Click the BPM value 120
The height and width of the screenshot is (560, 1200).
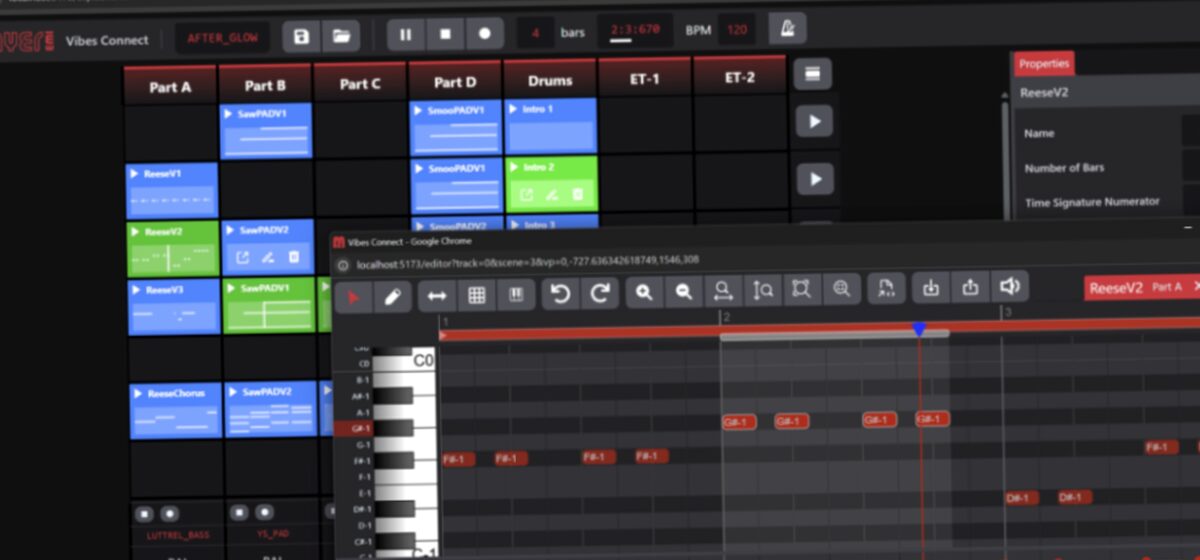(737, 30)
